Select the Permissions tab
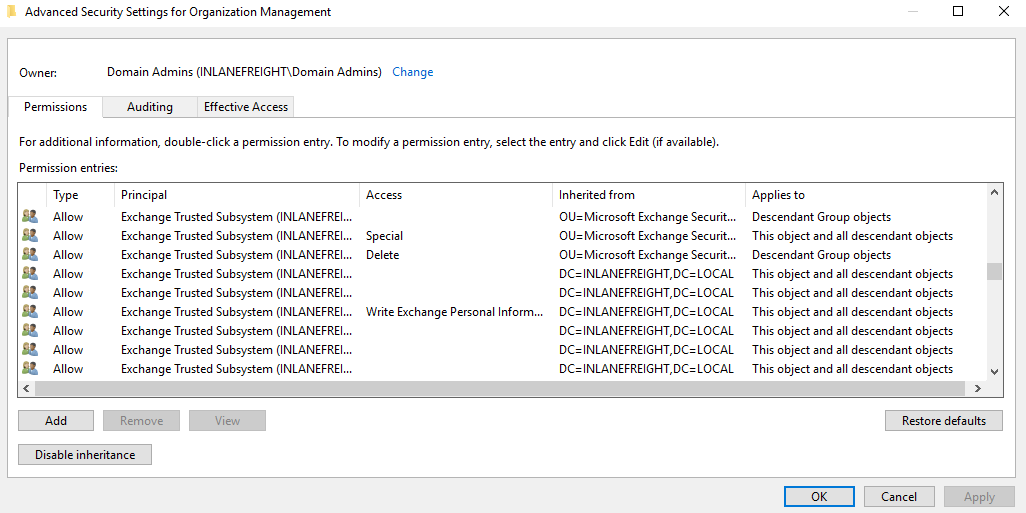Viewport: 1026px width, 513px height. coord(55,107)
